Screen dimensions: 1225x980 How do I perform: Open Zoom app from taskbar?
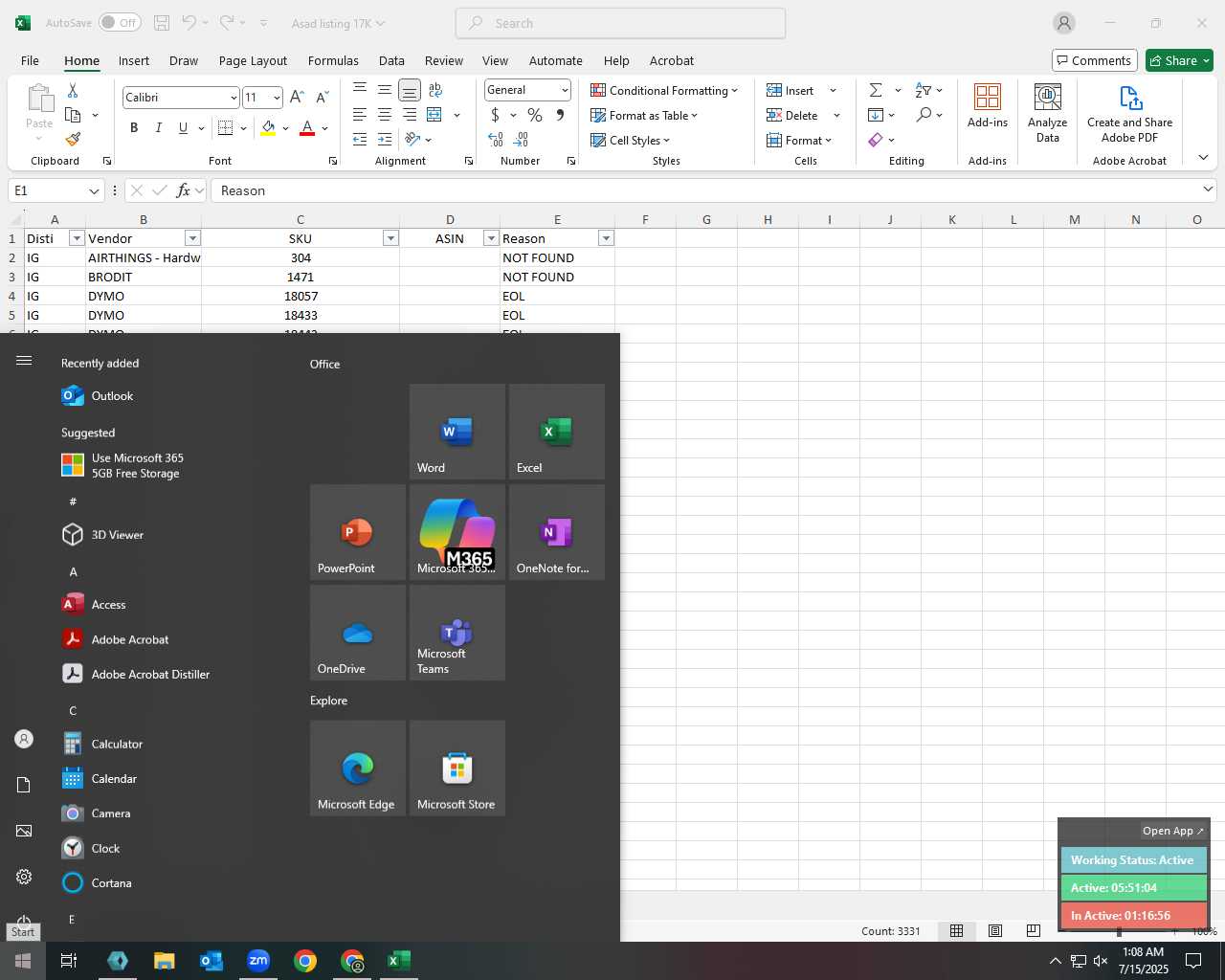258,961
